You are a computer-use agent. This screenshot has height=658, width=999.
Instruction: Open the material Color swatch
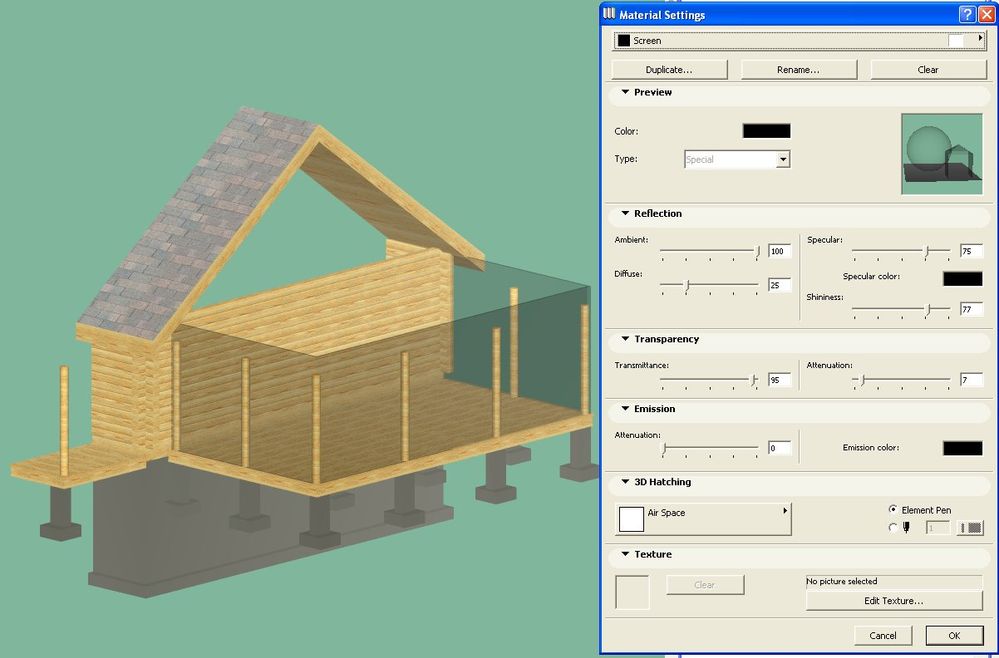(x=766, y=131)
